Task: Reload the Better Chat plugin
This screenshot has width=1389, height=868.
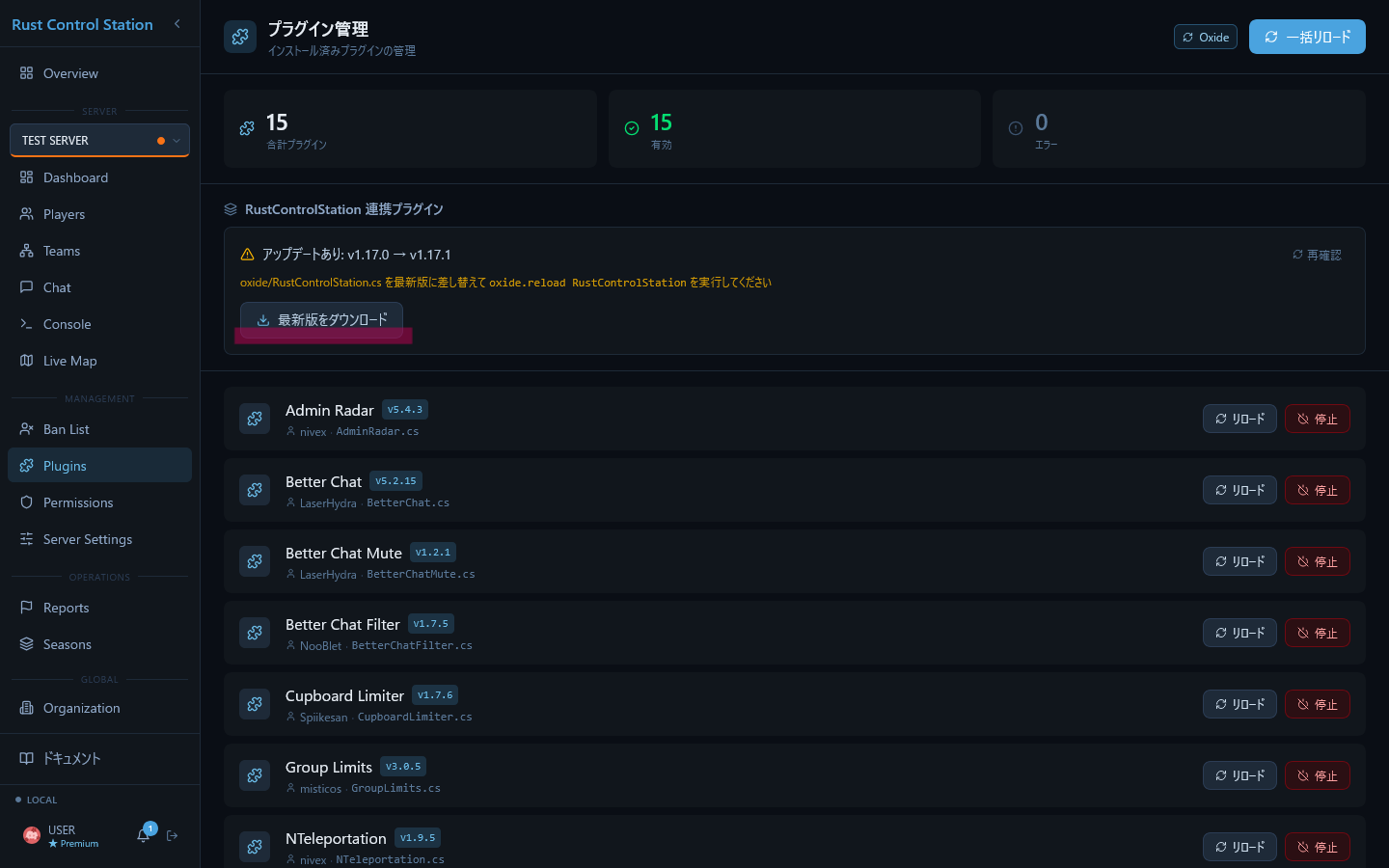Action: point(1239,490)
